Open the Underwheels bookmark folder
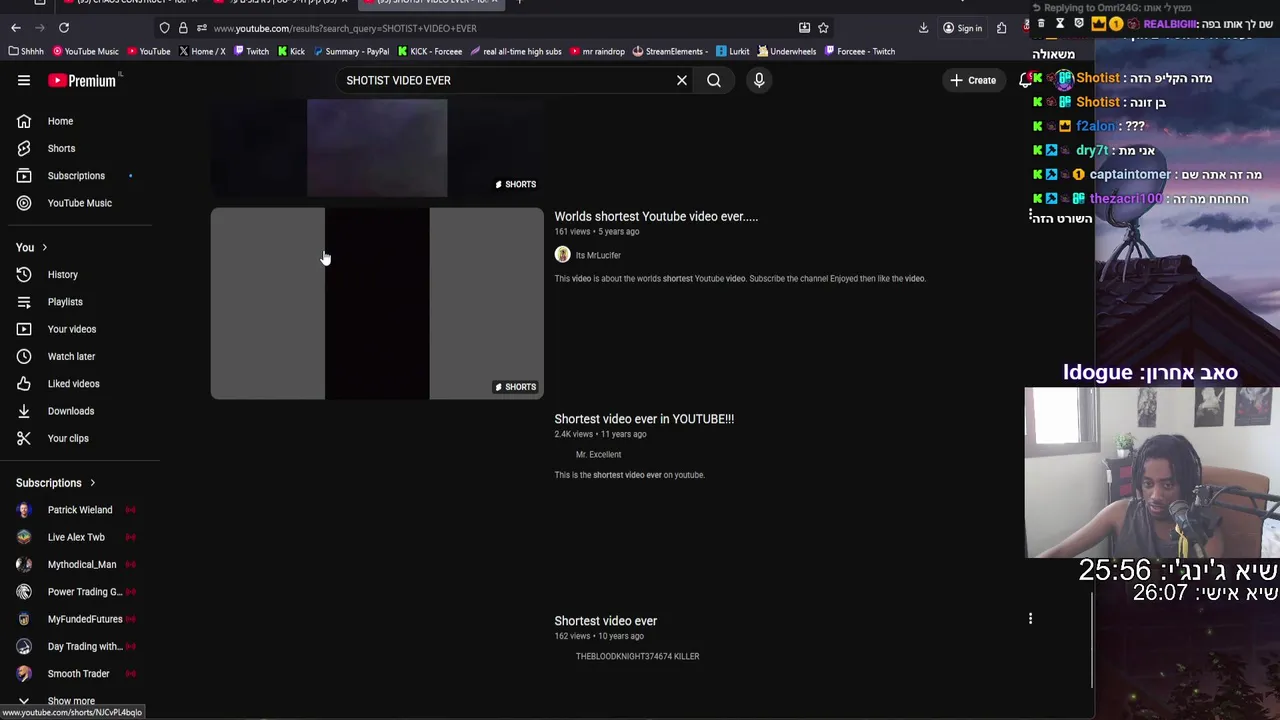The image size is (1280, 720). (x=787, y=51)
